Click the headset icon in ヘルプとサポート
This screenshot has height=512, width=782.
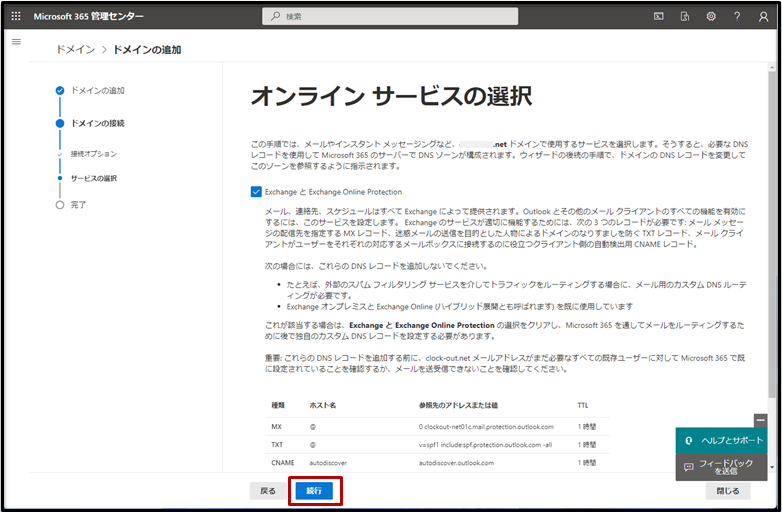[x=689, y=441]
